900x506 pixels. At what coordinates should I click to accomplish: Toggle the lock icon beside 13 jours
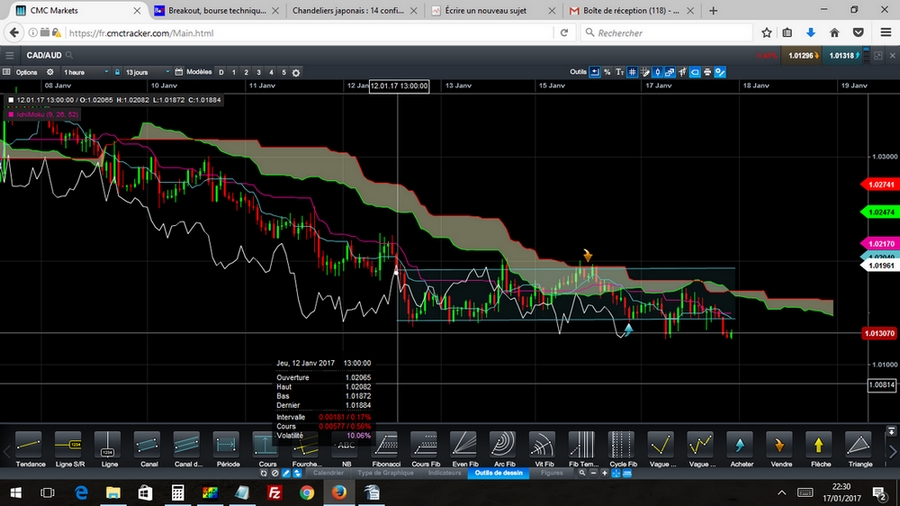pos(117,72)
